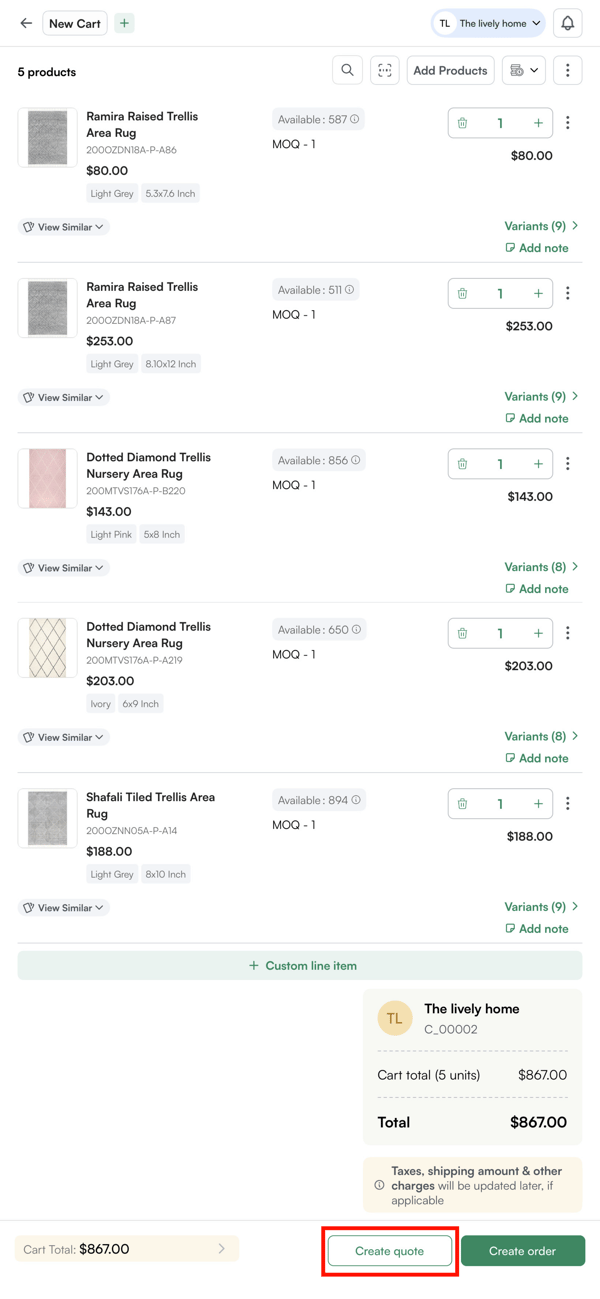Click the Create order button
Screen dimensions: 600x1299
[522, 1251]
